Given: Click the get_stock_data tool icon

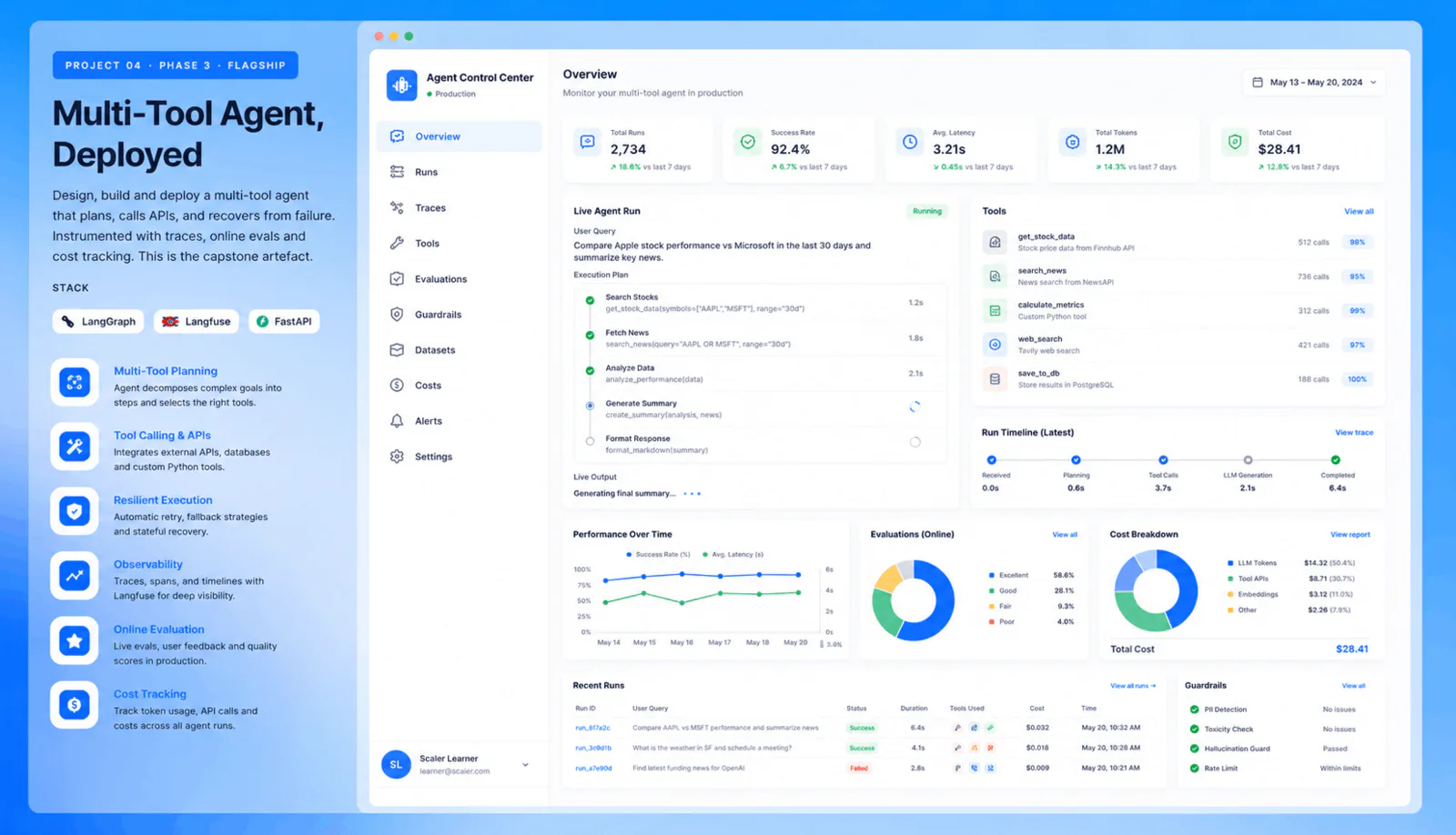Looking at the screenshot, I should 995,242.
